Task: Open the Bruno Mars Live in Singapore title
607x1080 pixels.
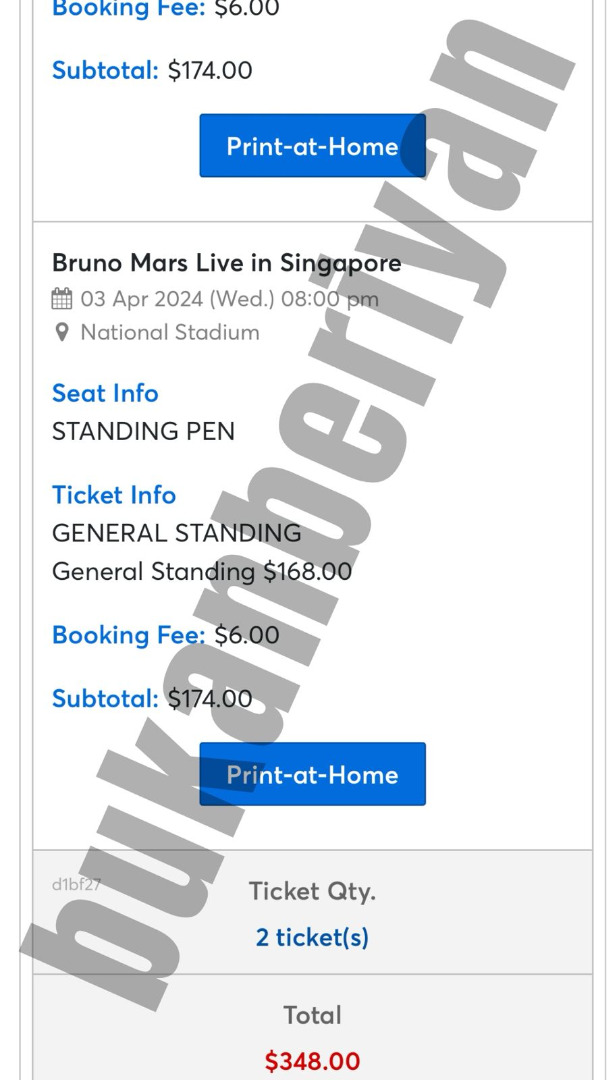Action: pos(226,263)
